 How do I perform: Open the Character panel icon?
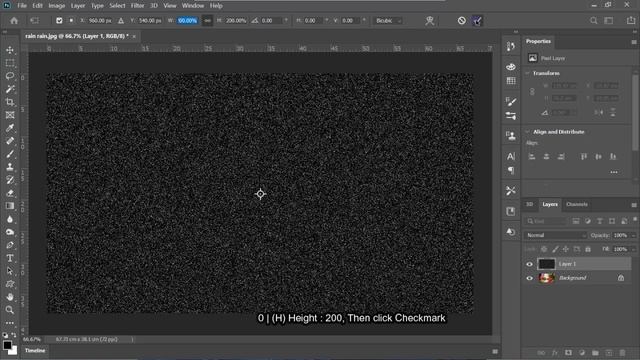click(511, 156)
